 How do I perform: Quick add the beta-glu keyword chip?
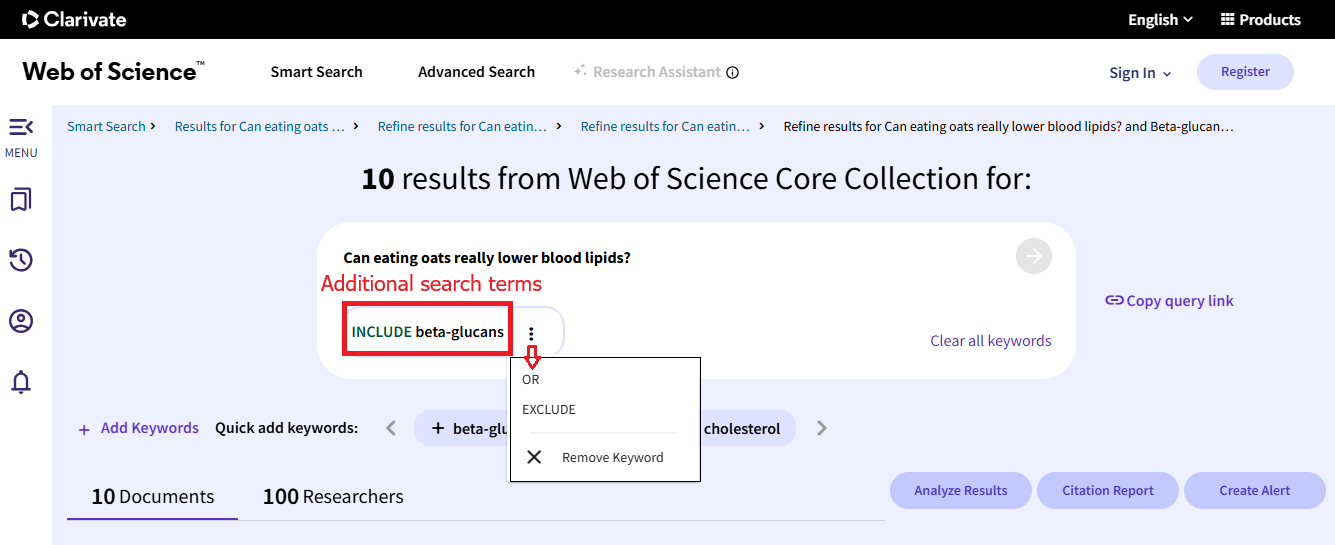463,428
